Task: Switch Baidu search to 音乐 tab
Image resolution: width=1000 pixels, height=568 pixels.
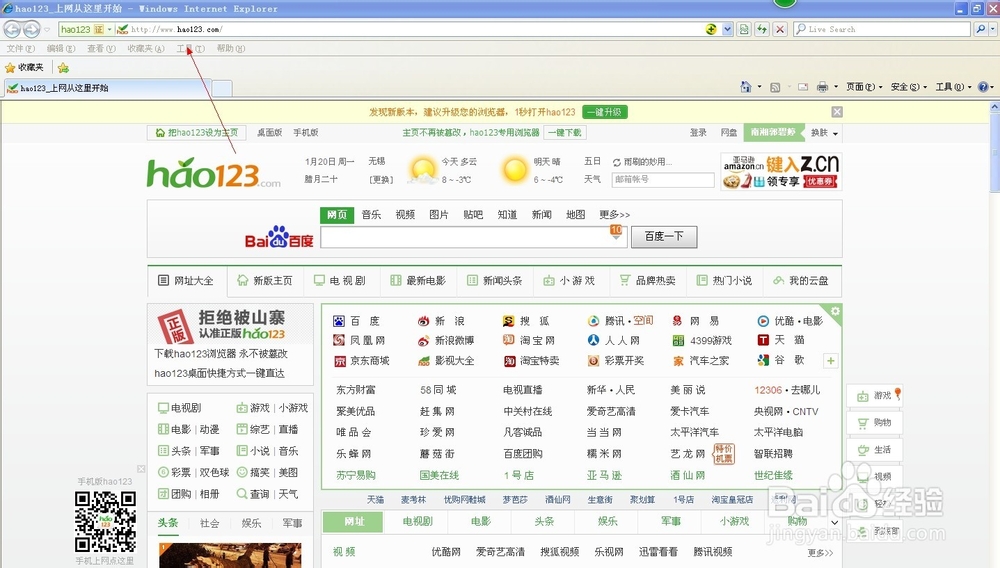Action: [x=371, y=215]
